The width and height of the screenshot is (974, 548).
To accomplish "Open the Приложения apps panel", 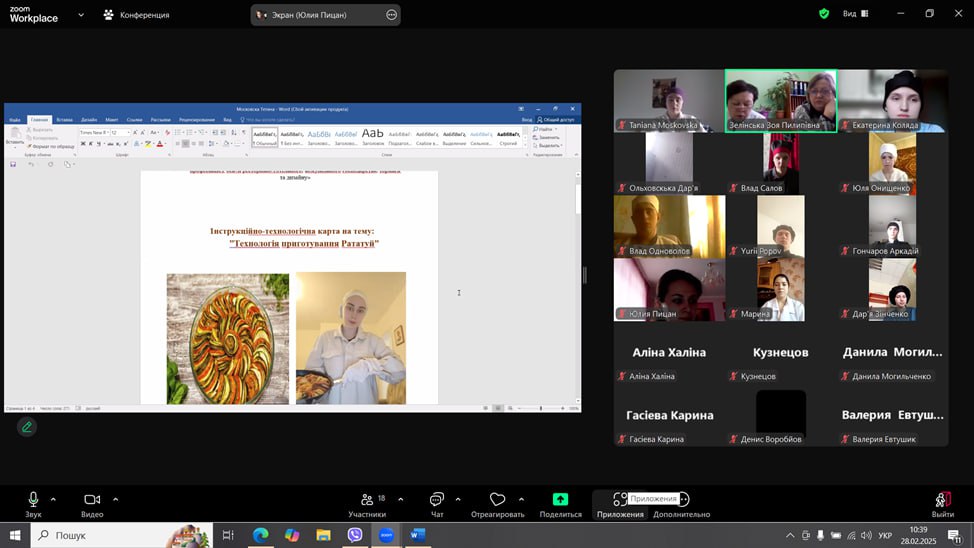I will coord(620,500).
